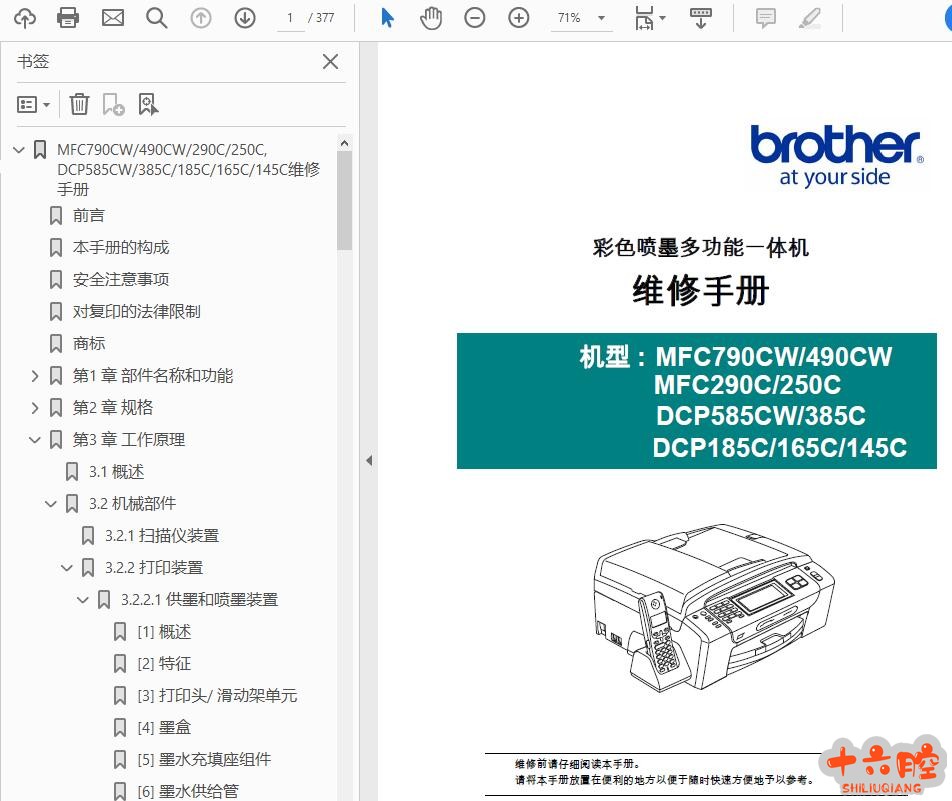Click the zoom in plus icon
Viewport: 952px width, 801px height.
coord(518,18)
